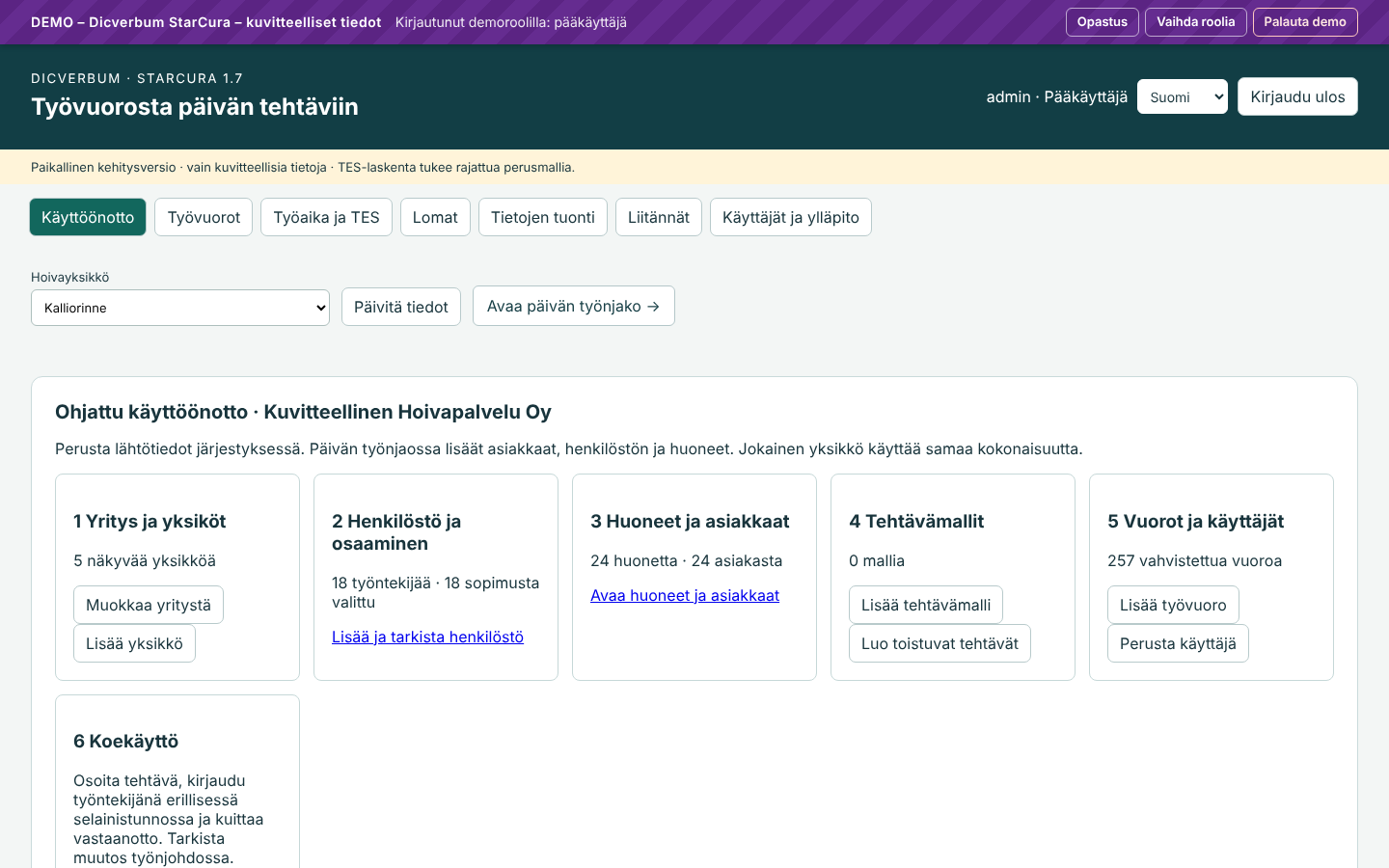Go to the Lomat tab
The width and height of the screenshot is (1389, 868).
click(435, 217)
